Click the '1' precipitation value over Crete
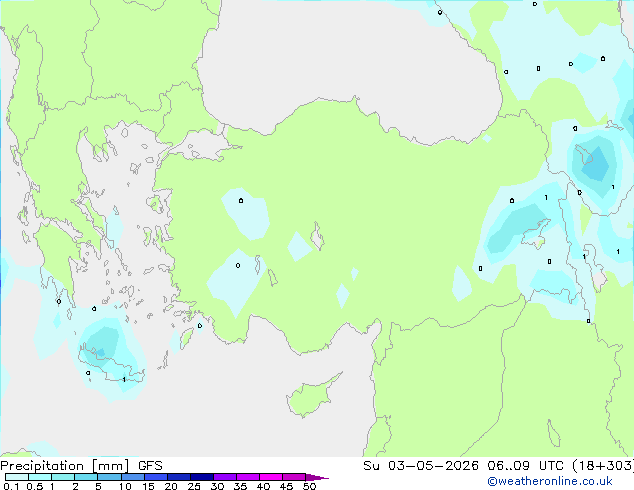Screen dimensions: 634x490 coord(124,379)
